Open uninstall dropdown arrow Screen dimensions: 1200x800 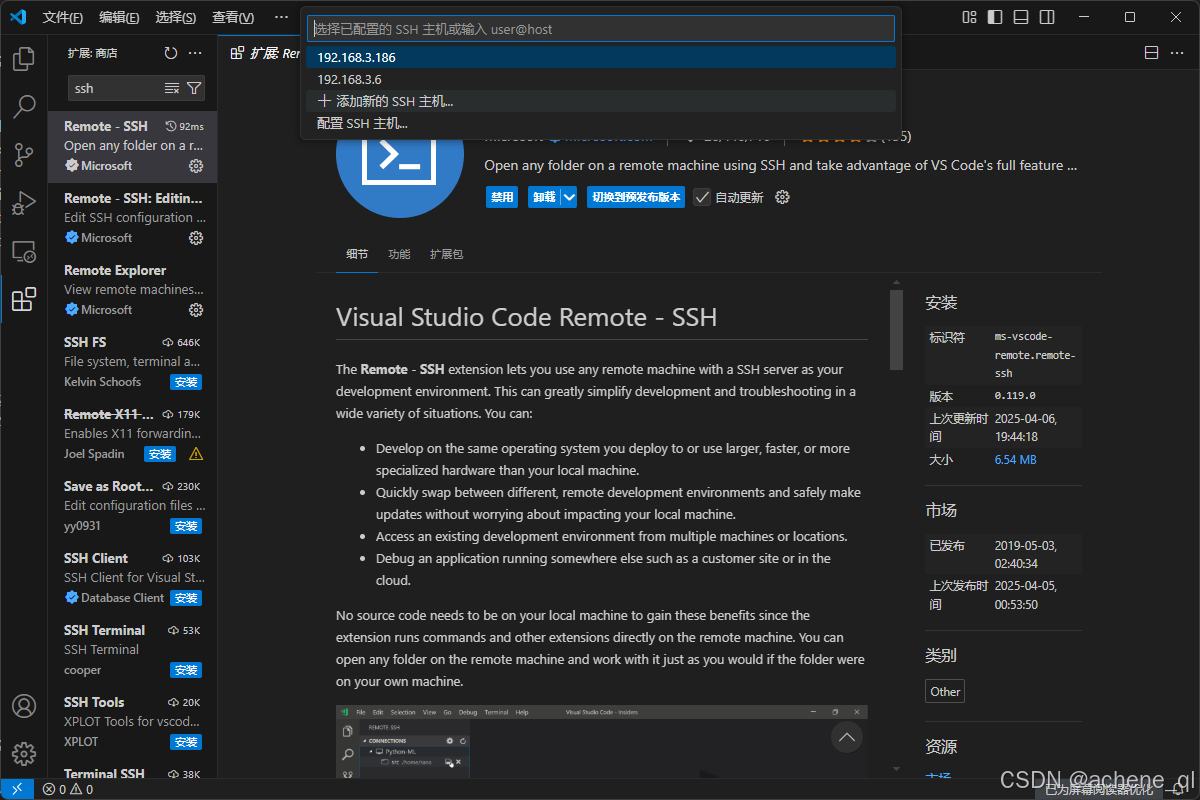[569, 197]
